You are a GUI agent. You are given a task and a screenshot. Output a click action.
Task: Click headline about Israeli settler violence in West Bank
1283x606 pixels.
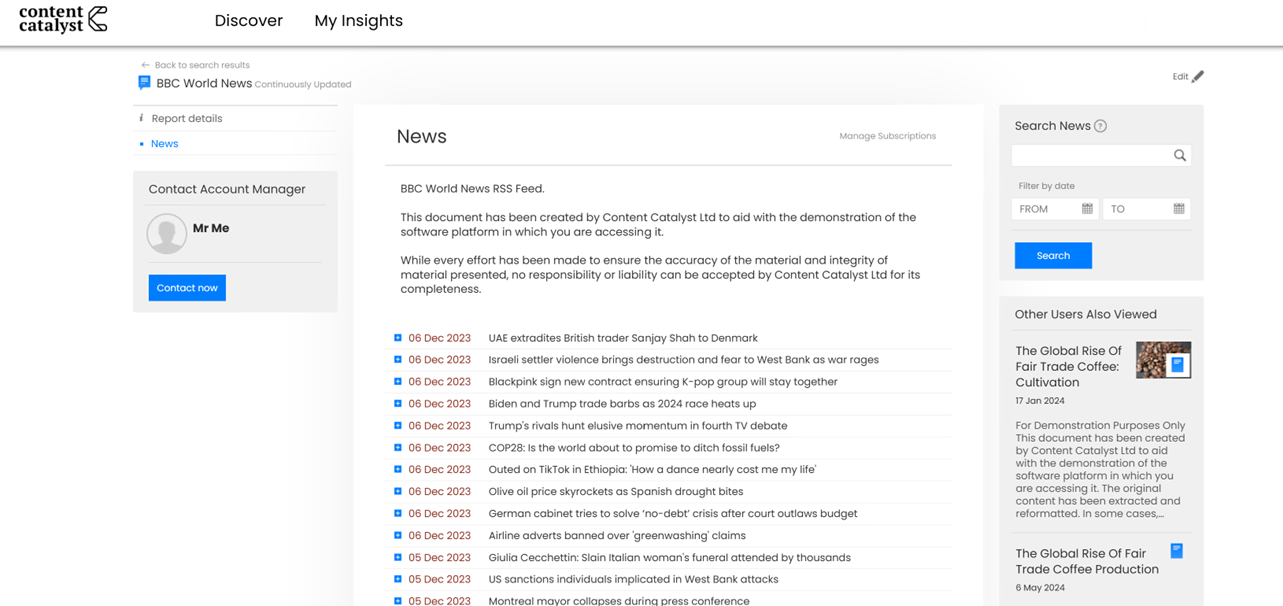click(684, 360)
